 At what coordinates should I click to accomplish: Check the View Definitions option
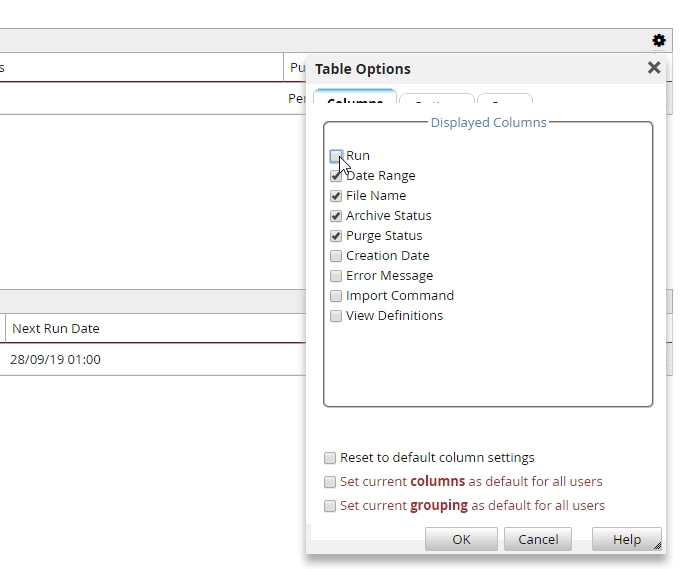coord(336,316)
